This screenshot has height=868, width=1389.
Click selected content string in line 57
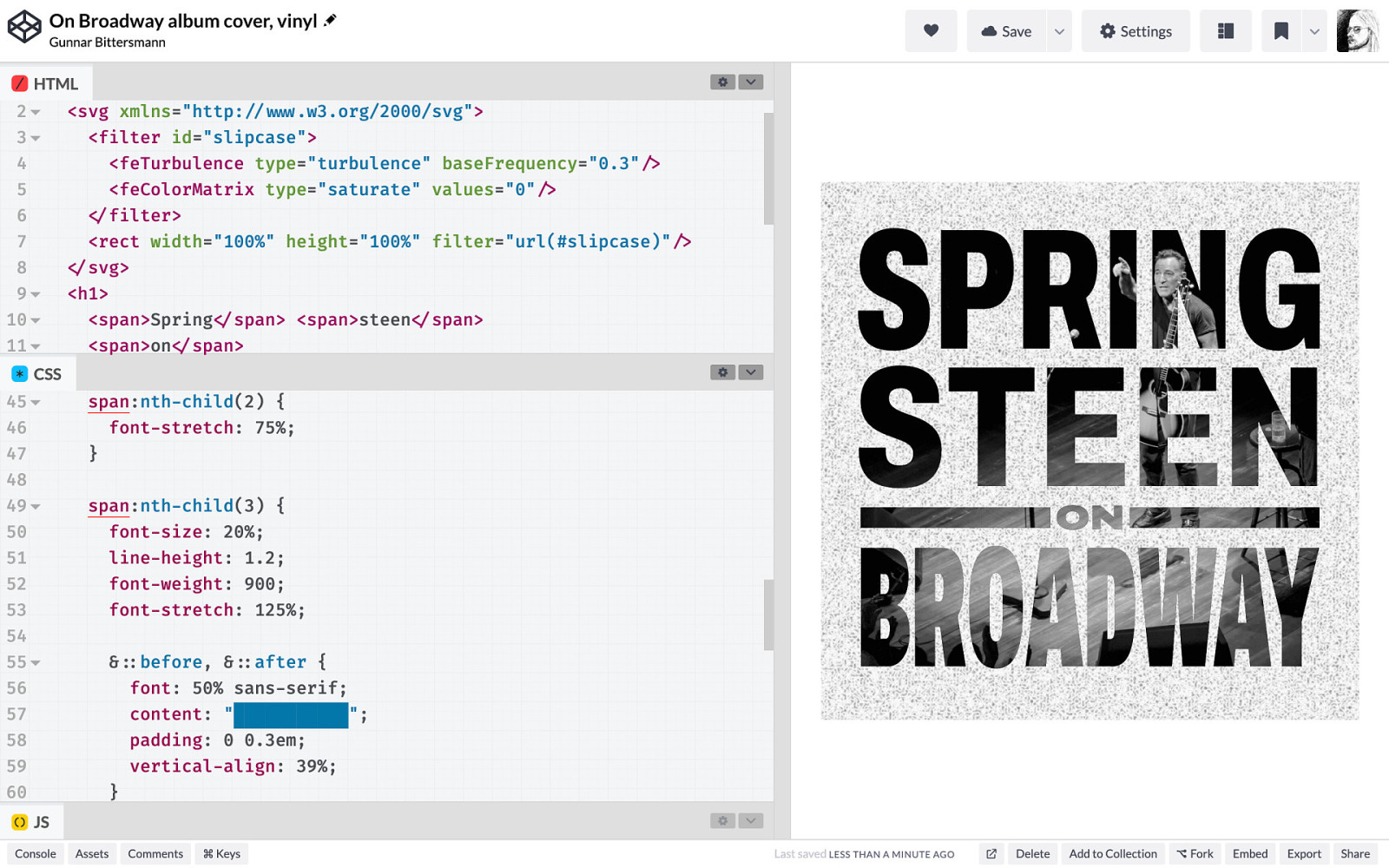[x=291, y=715]
